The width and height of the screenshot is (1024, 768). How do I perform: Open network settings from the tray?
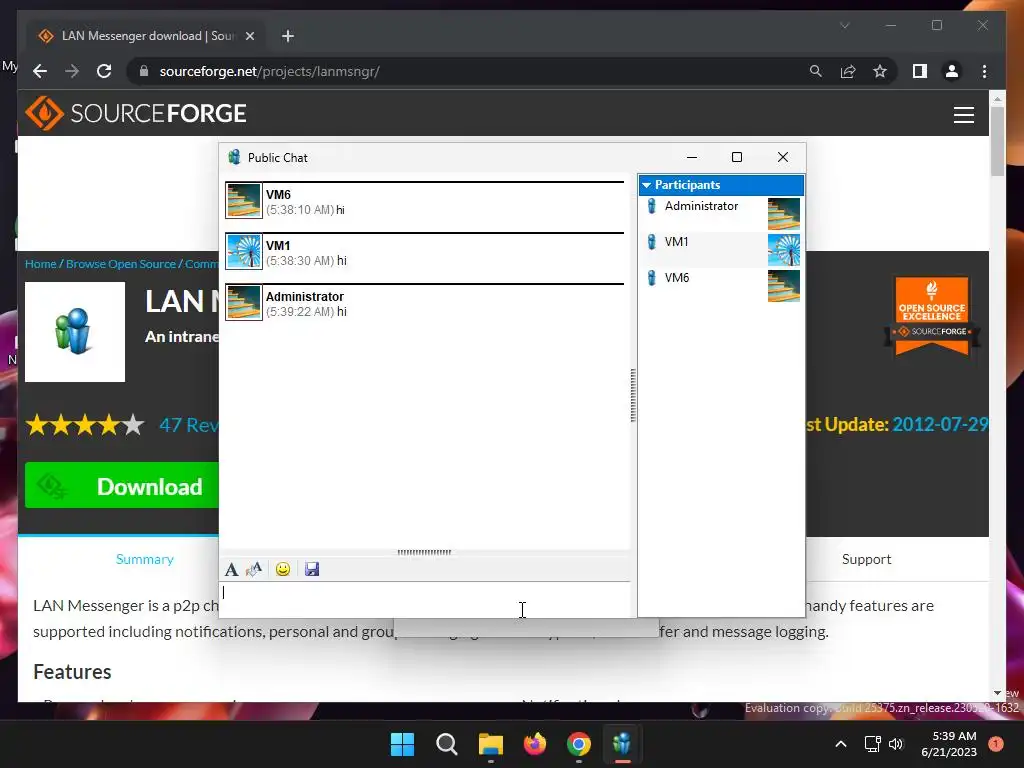coord(872,744)
